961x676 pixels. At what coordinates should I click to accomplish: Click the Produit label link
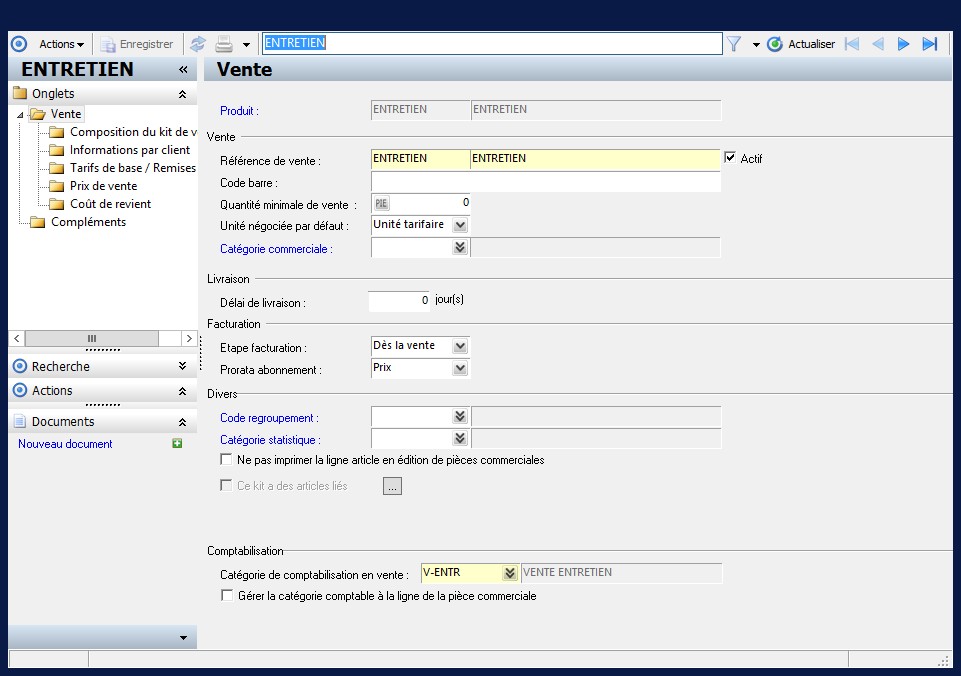pos(239,111)
